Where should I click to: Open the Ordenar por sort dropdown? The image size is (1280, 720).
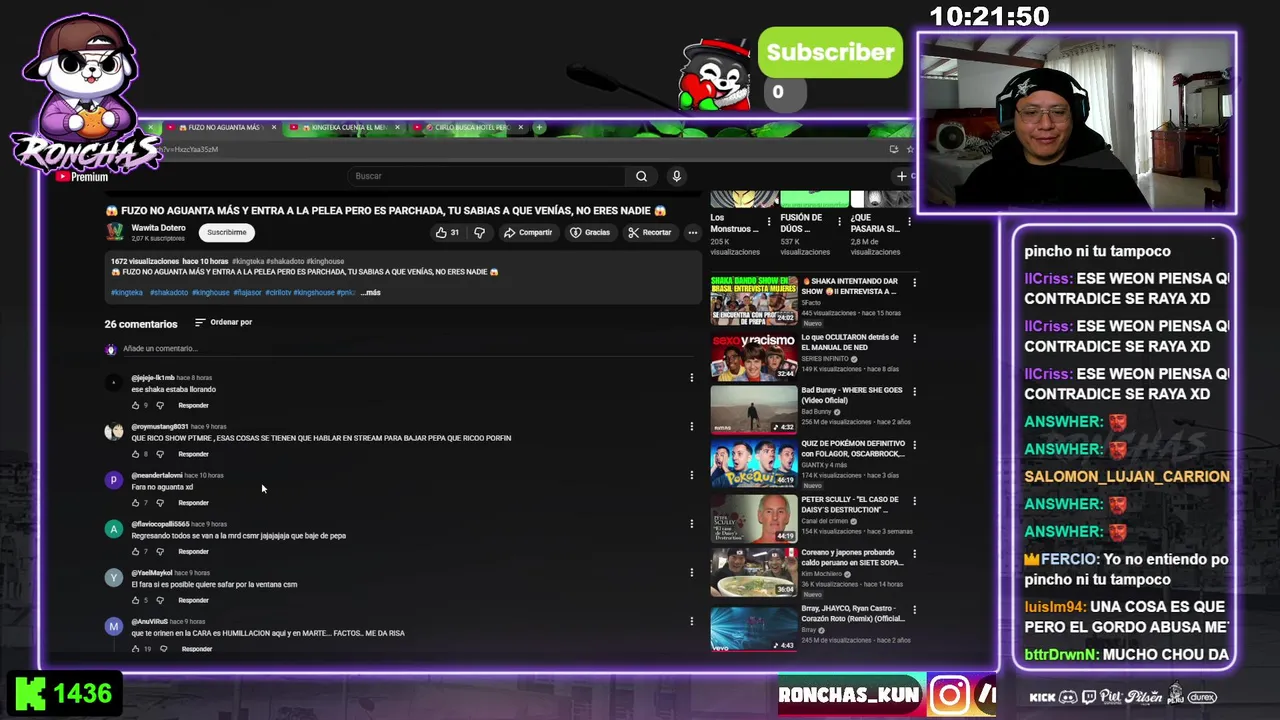(x=223, y=322)
